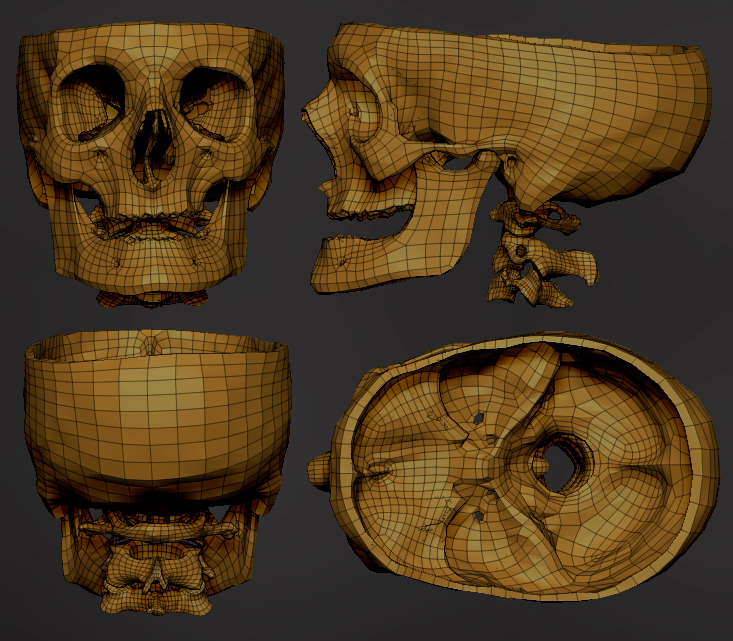Select the top-down cranial interior view

coord(513,467)
